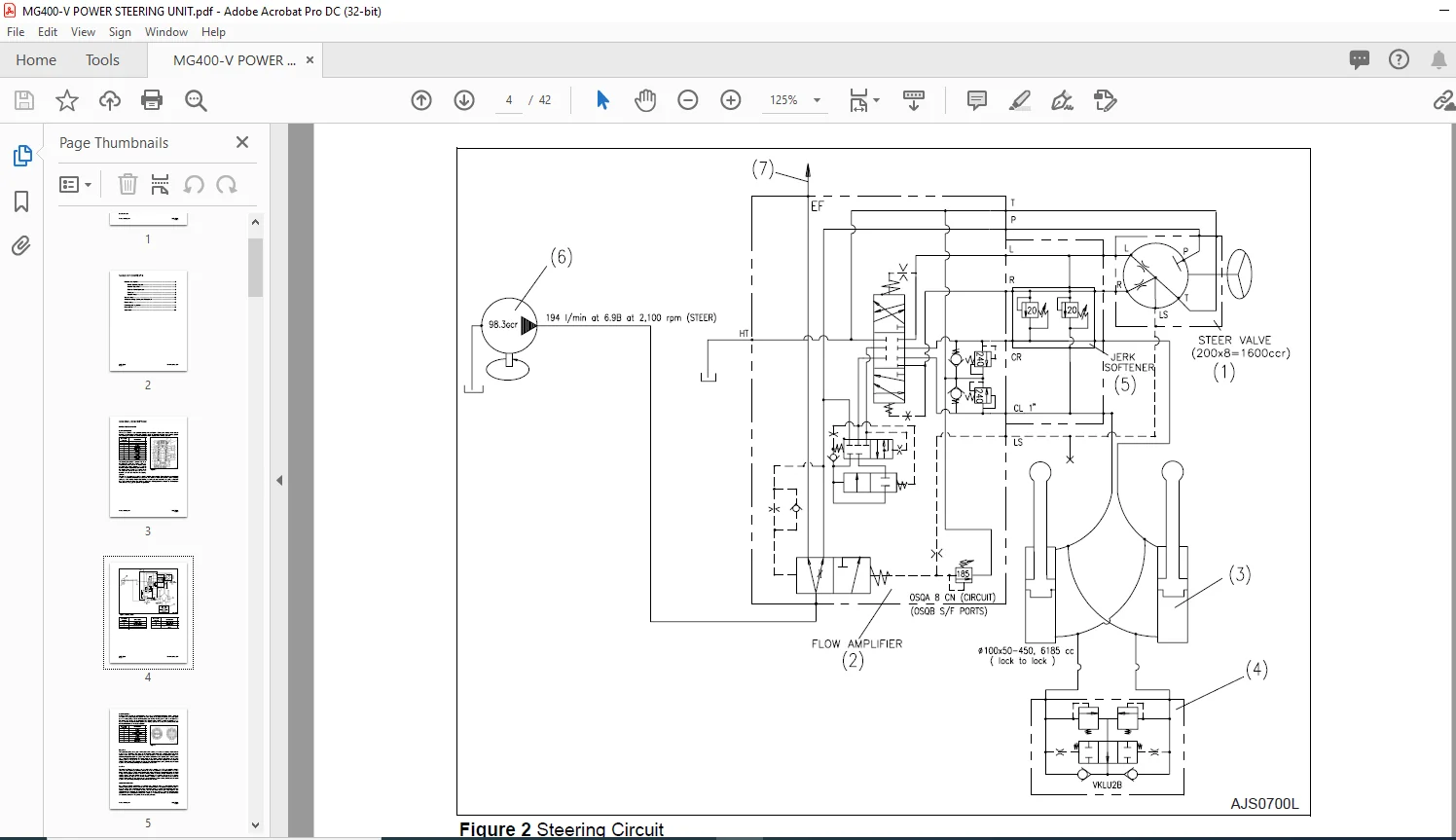The width and height of the screenshot is (1456, 840).
Task: Click the FLOW AMPLIFIER label in diagram
Action: coord(856,643)
